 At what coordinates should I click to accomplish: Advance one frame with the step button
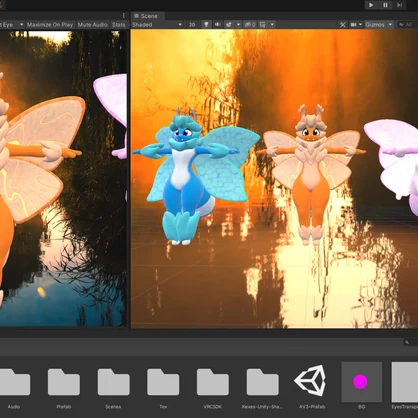pos(399,5)
